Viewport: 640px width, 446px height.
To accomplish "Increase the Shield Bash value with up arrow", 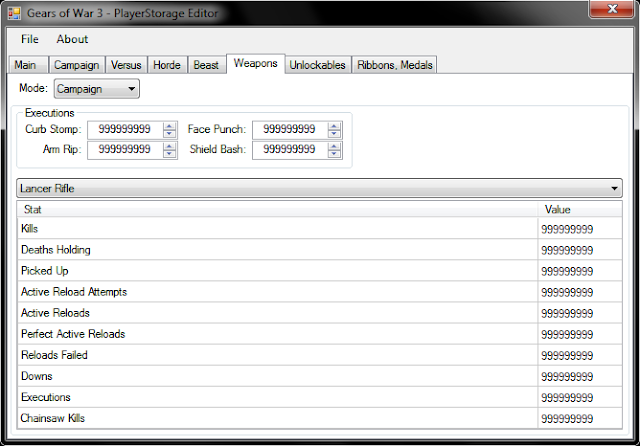I will pyautogui.click(x=334, y=146).
